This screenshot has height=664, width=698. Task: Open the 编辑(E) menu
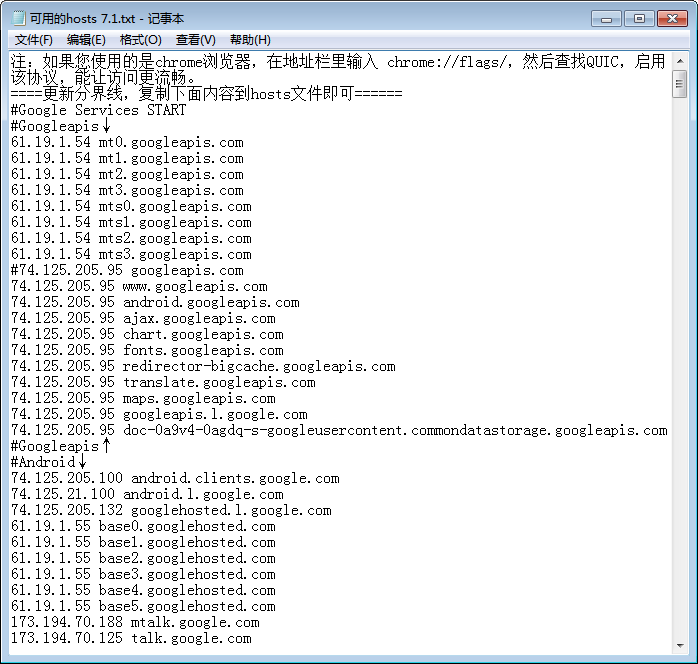[x=86, y=40]
